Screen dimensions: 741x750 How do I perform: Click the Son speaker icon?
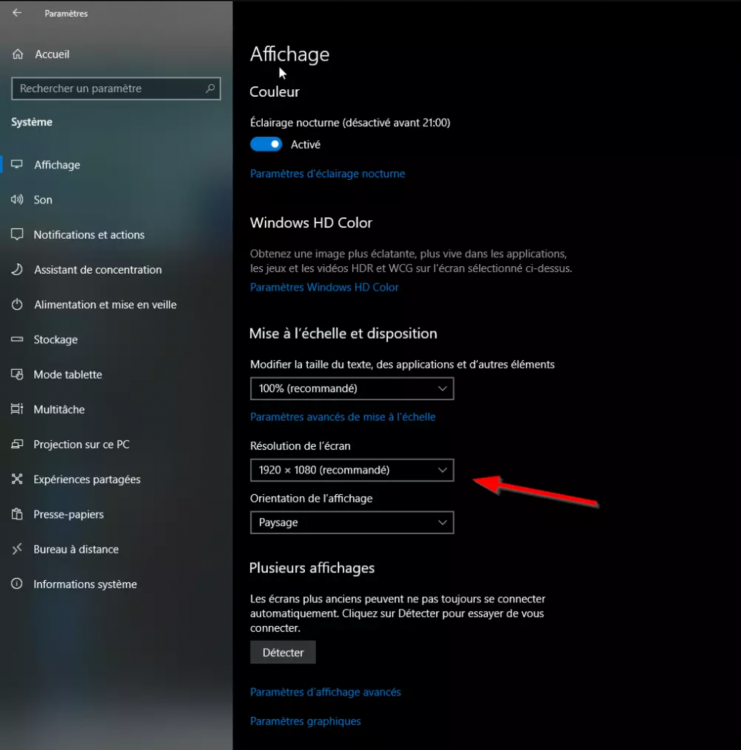point(17,199)
